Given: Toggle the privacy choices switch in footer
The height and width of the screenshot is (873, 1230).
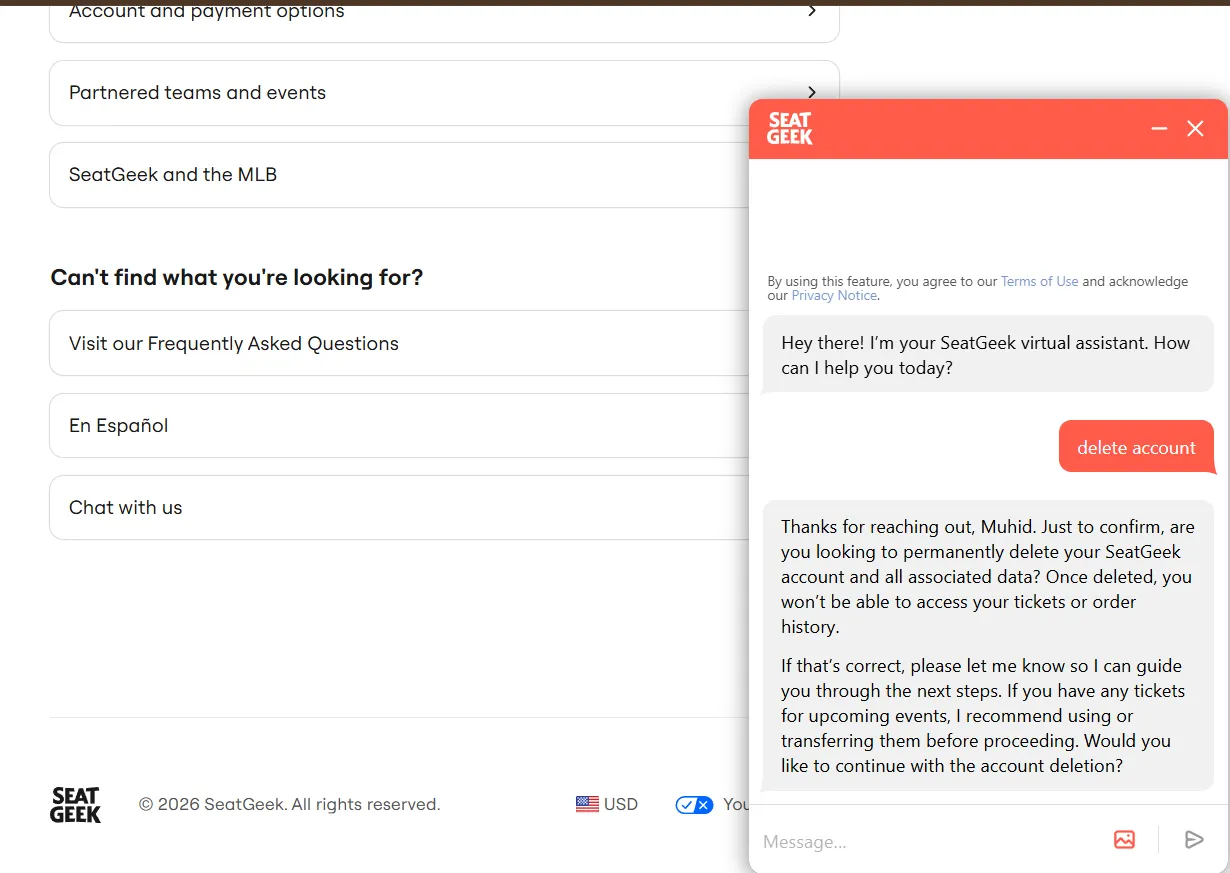Looking at the screenshot, I should point(694,805).
